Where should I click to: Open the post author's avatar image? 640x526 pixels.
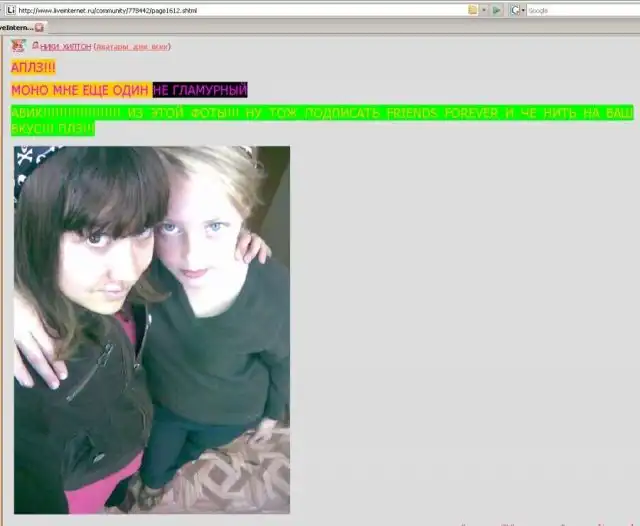pos(18,46)
